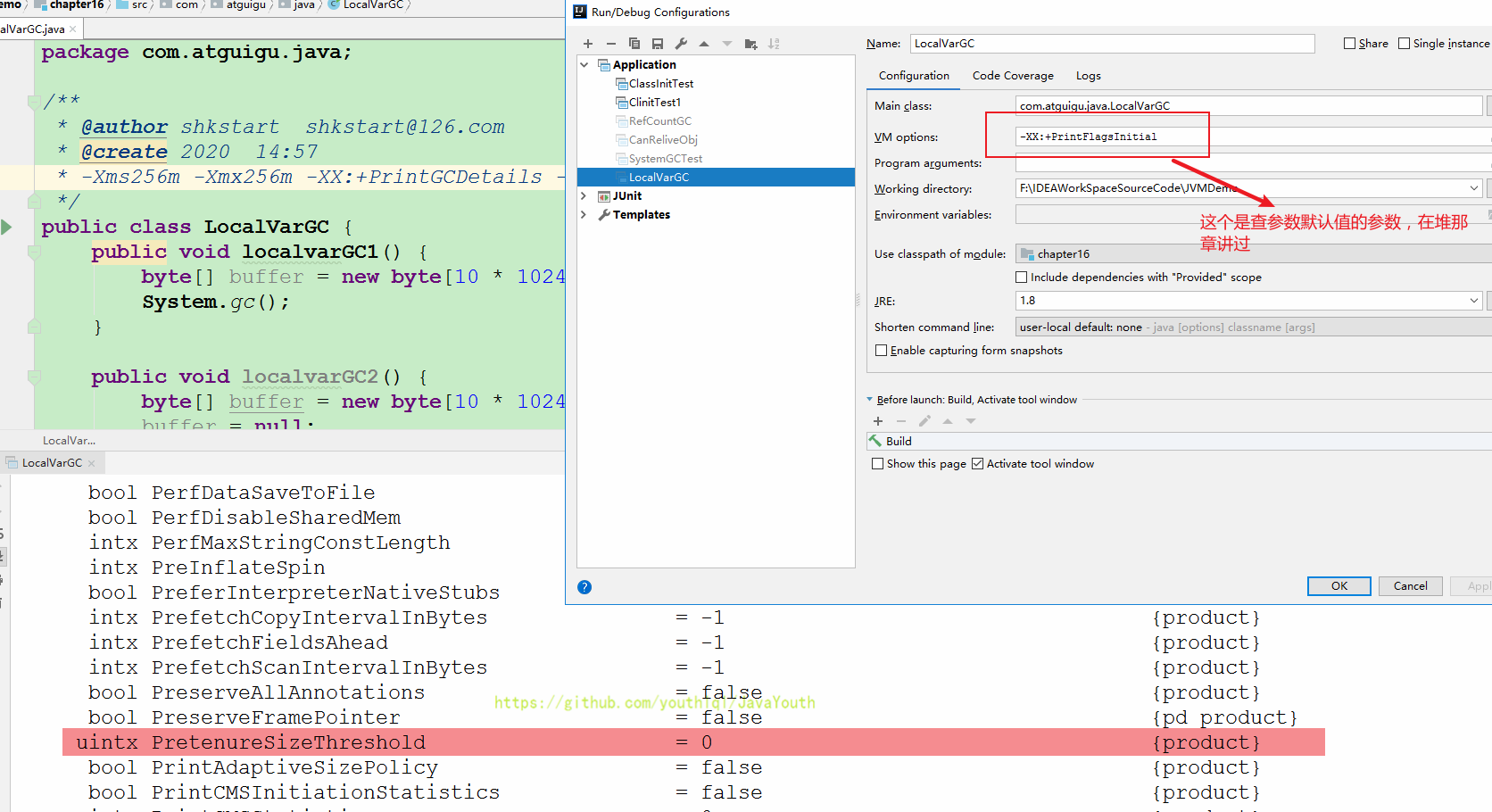This screenshot has width=1492, height=812.
Task: Enable the Share checkbox
Action: 1350,44
